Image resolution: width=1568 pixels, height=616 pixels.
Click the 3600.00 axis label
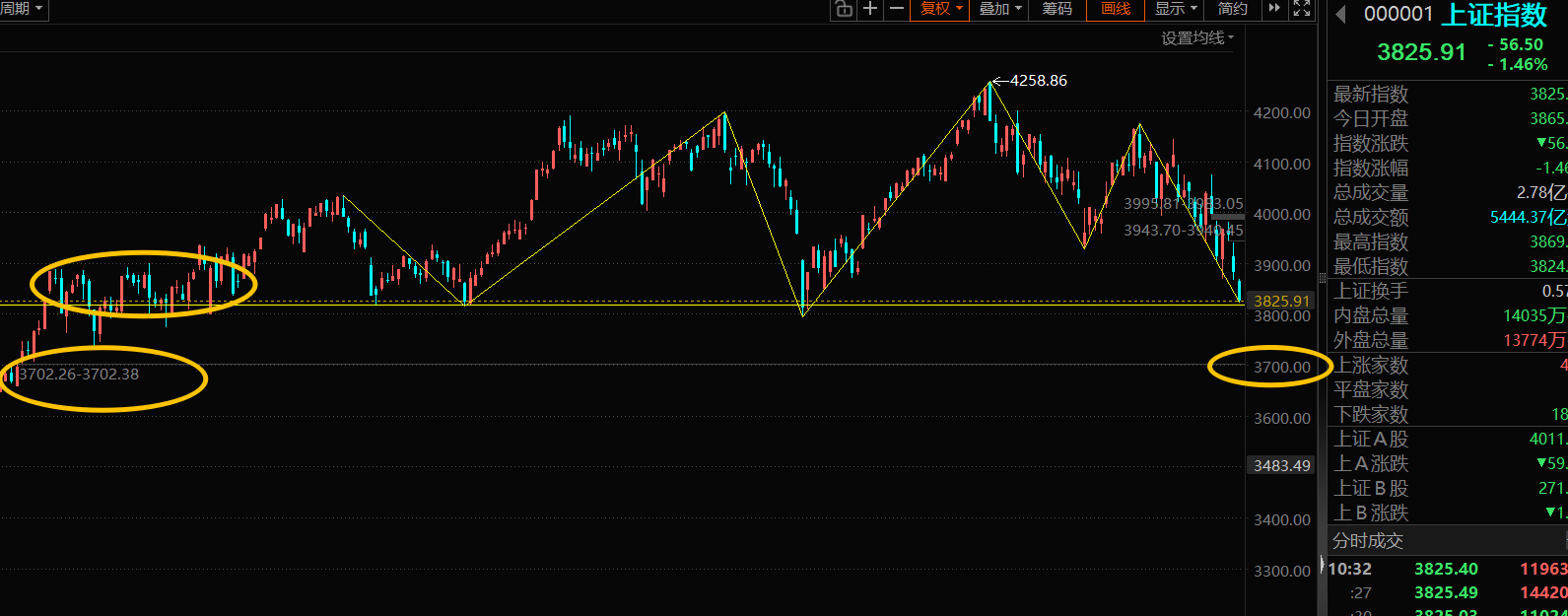pyautogui.click(x=1281, y=418)
